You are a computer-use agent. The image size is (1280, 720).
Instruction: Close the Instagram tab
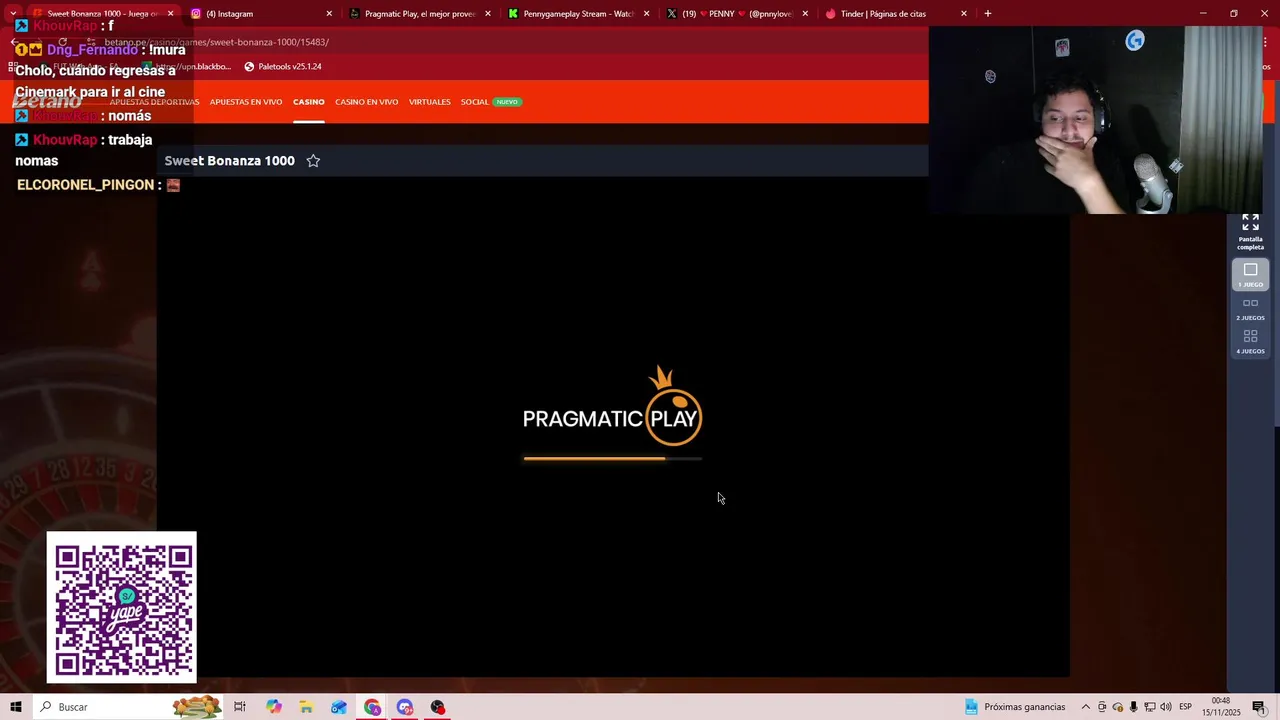click(329, 14)
